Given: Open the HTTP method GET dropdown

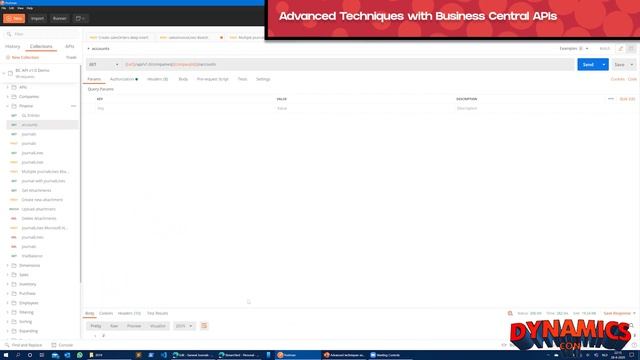Looking at the screenshot, I should (103, 64).
